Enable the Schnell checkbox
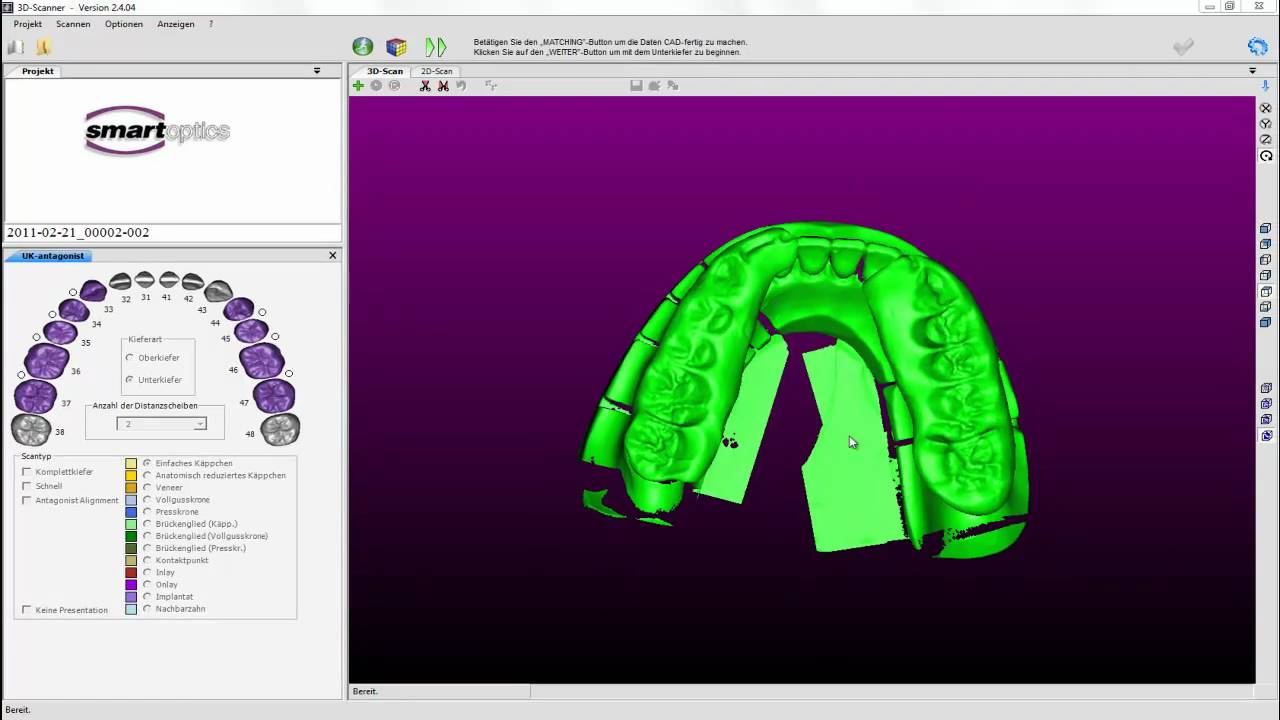This screenshot has width=1280, height=720. click(x=27, y=486)
